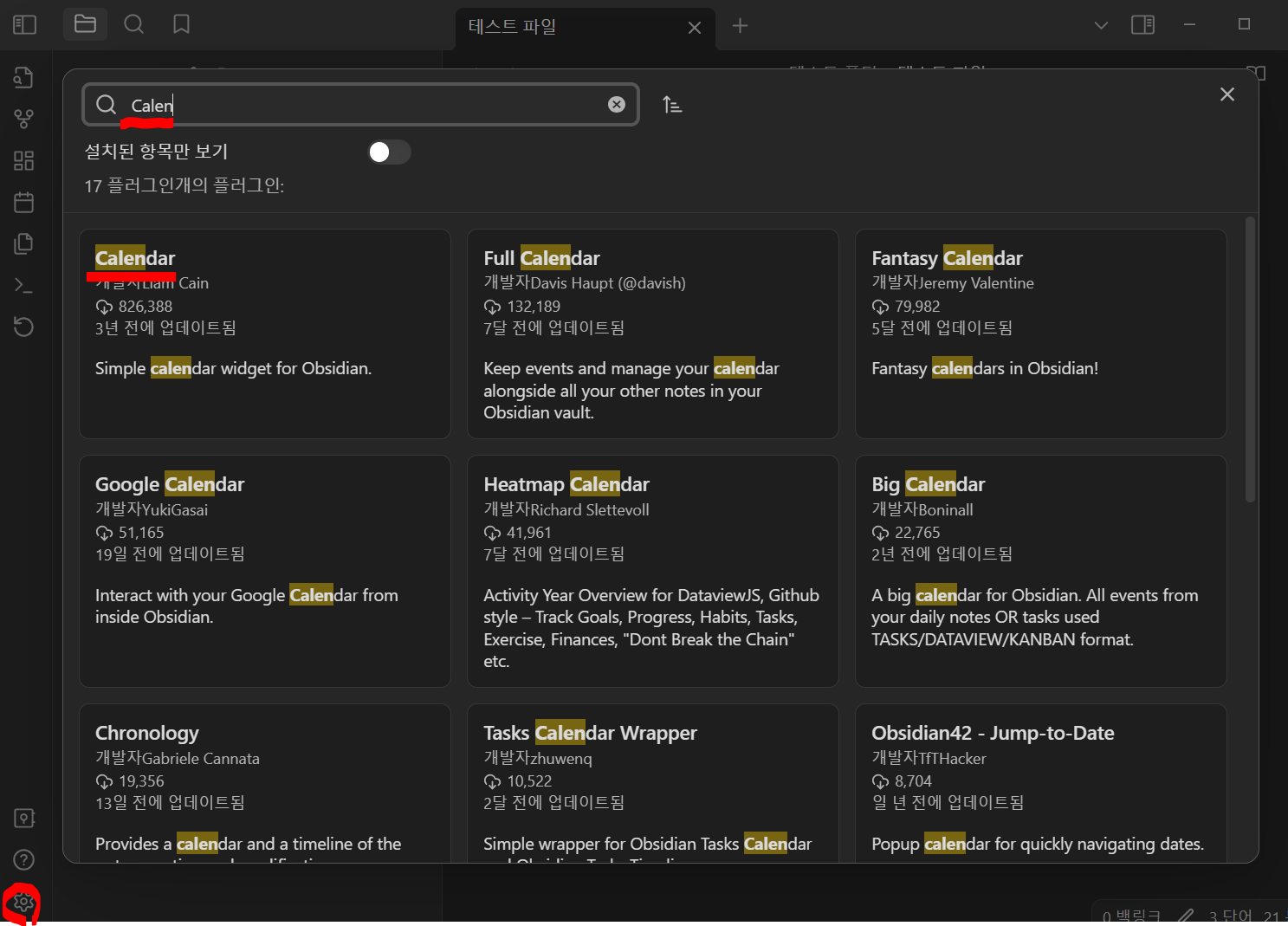Open the Full Calendar plugin card
This screenshot has width=1288, height=926.
[x=653, y=333]
